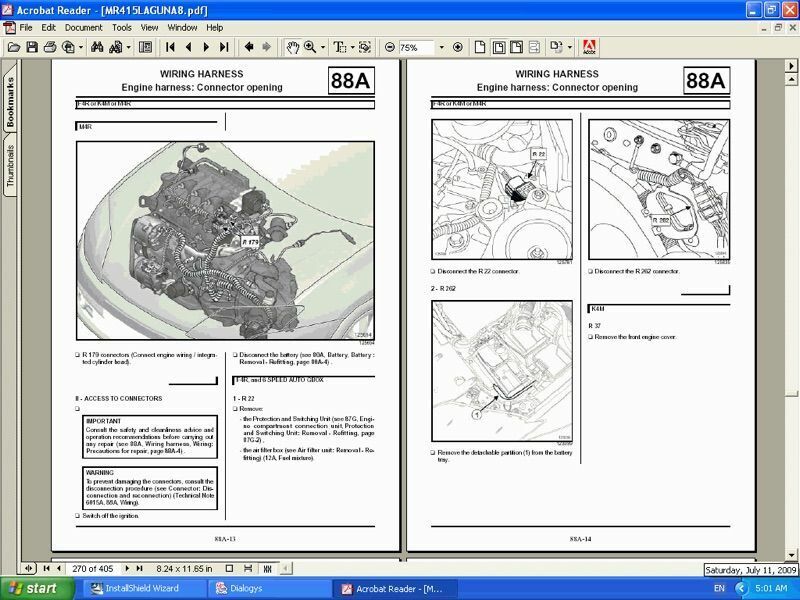Go to last page from status bar
800x600 pixels.
pos(139,568)
